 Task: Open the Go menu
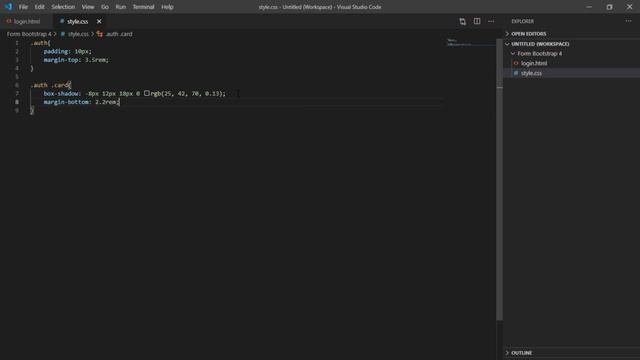[105, 7]
